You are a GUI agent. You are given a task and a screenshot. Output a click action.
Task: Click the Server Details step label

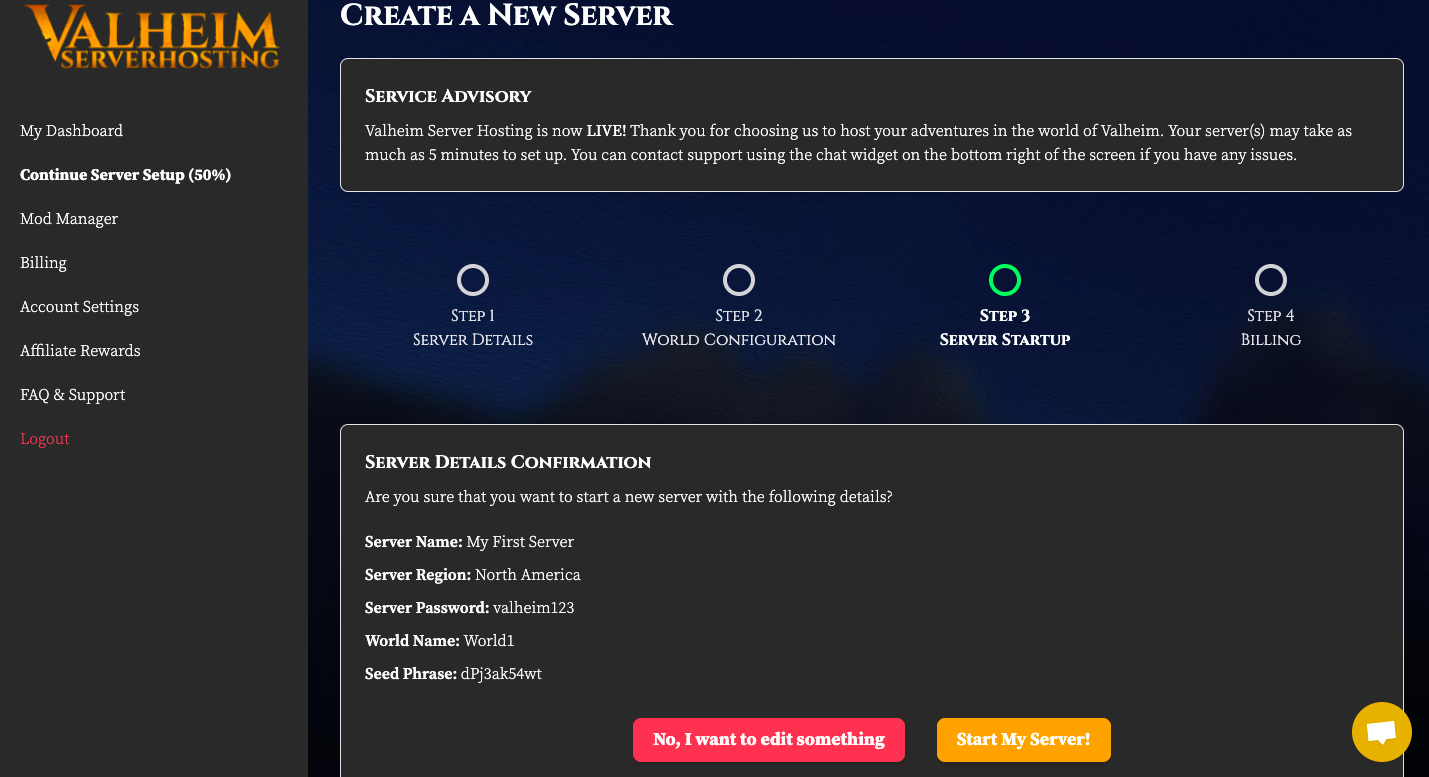point(473,340)
